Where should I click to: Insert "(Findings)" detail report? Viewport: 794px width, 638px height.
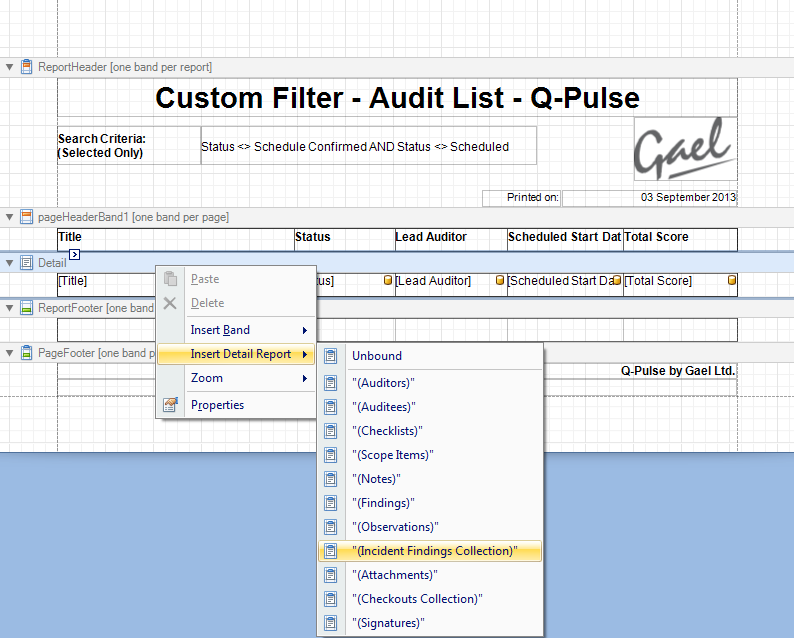coord(430,503)
